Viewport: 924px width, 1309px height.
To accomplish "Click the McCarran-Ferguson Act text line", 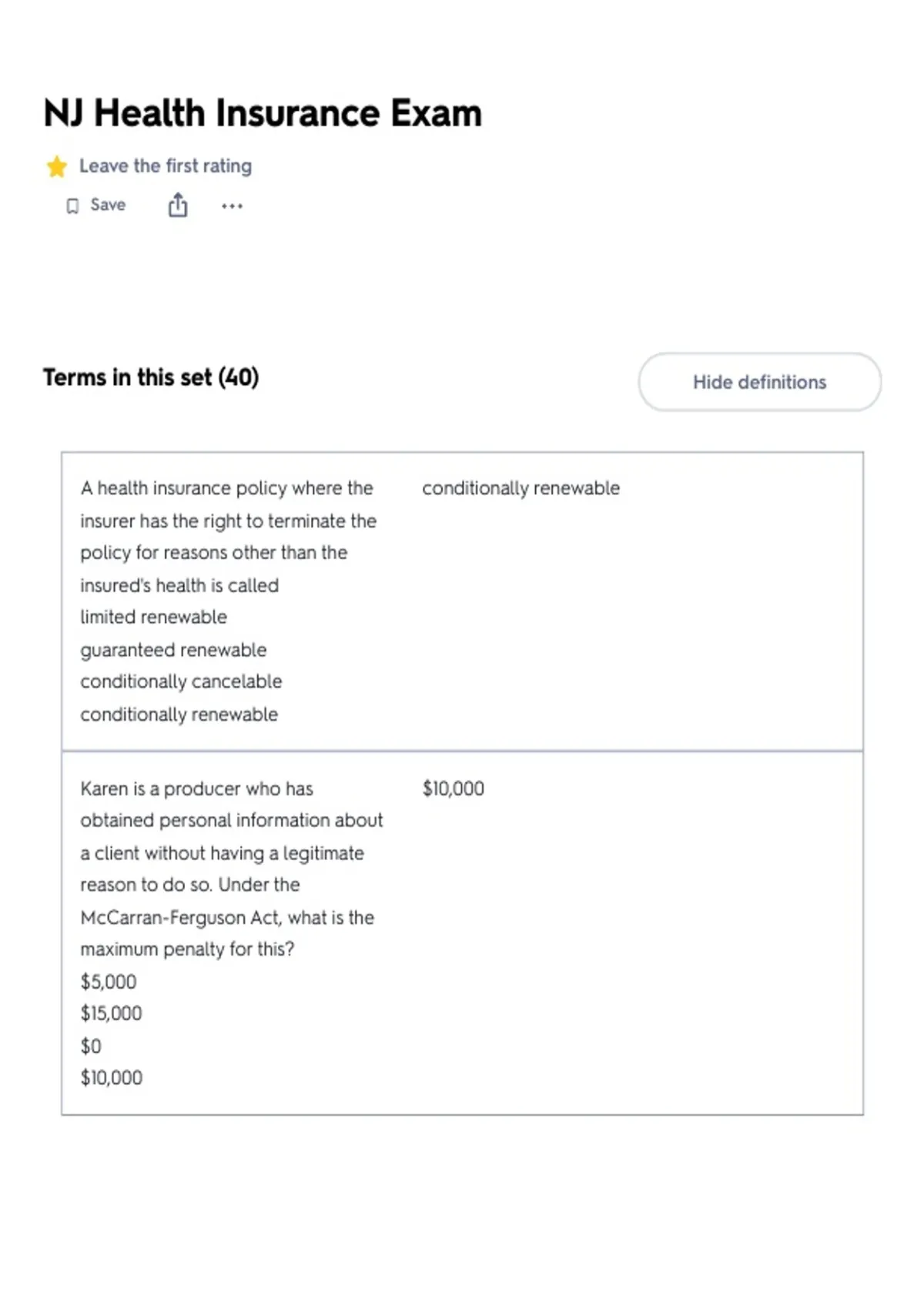I will (227, 917).
